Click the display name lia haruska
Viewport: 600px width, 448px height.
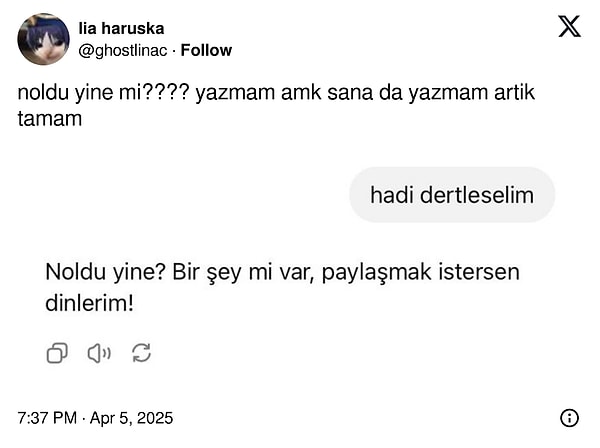pos(121,28)
